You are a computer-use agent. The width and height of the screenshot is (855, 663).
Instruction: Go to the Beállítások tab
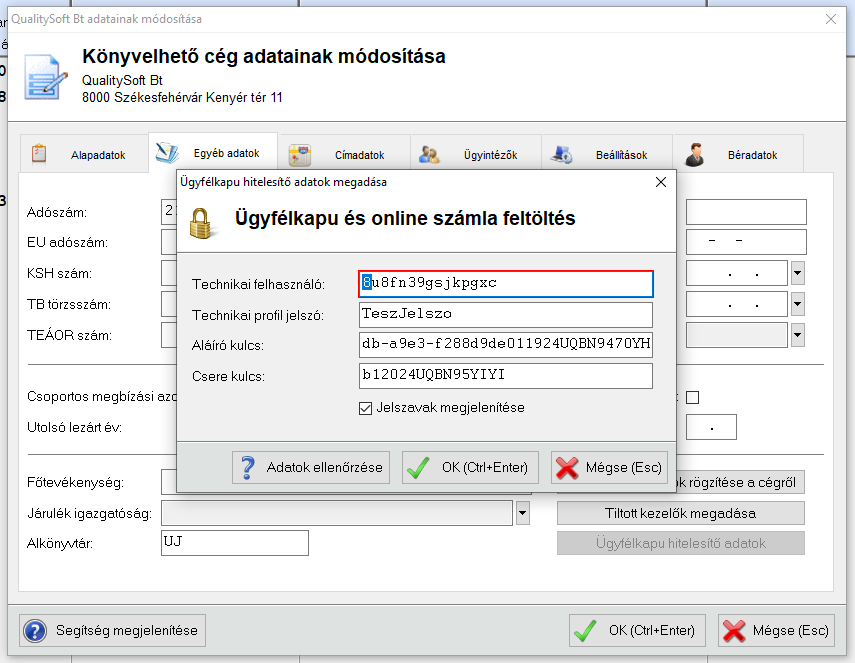coord(607,155)
